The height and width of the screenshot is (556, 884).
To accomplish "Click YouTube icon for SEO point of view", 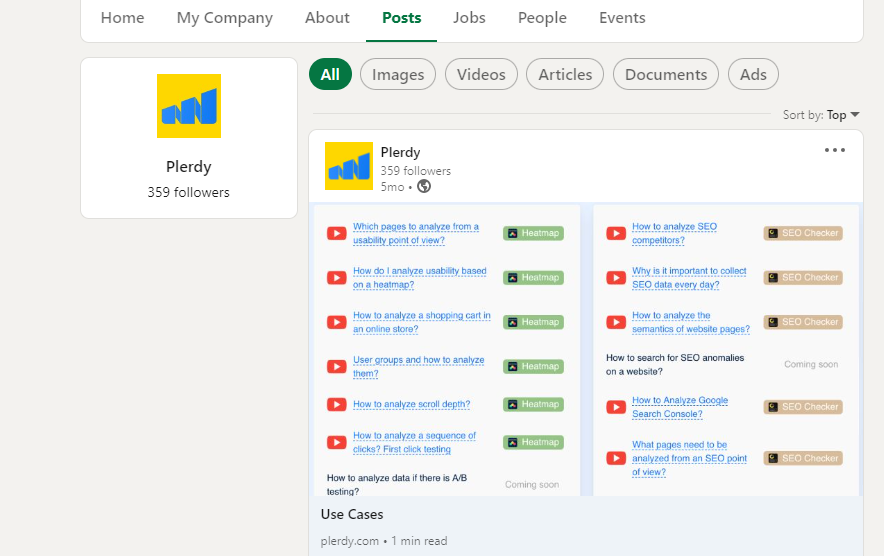I will pyautogui.click(x=616, y=458).
